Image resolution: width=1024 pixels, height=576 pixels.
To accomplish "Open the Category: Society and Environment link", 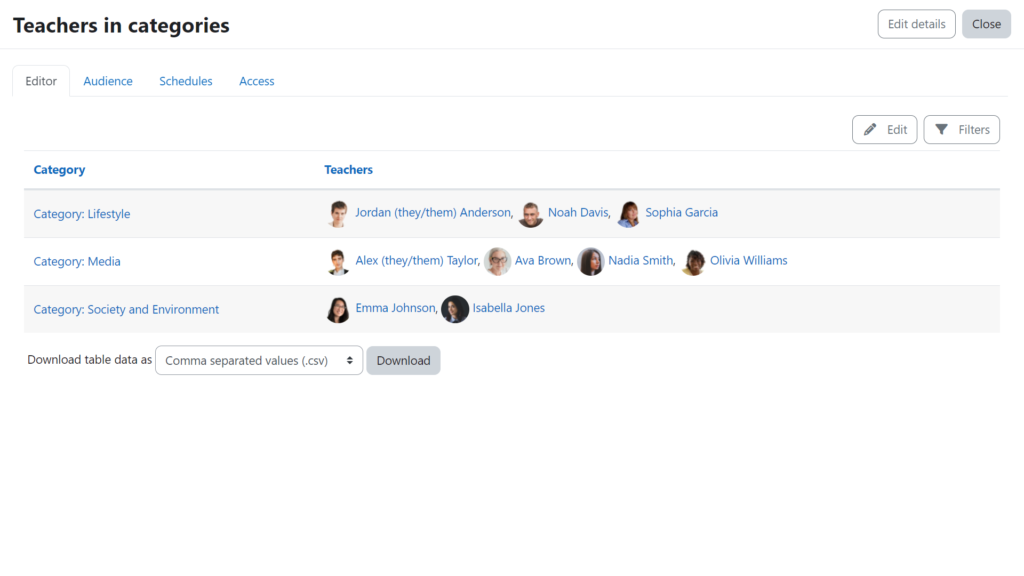I will pyautogui.click(x=126, y=310).
